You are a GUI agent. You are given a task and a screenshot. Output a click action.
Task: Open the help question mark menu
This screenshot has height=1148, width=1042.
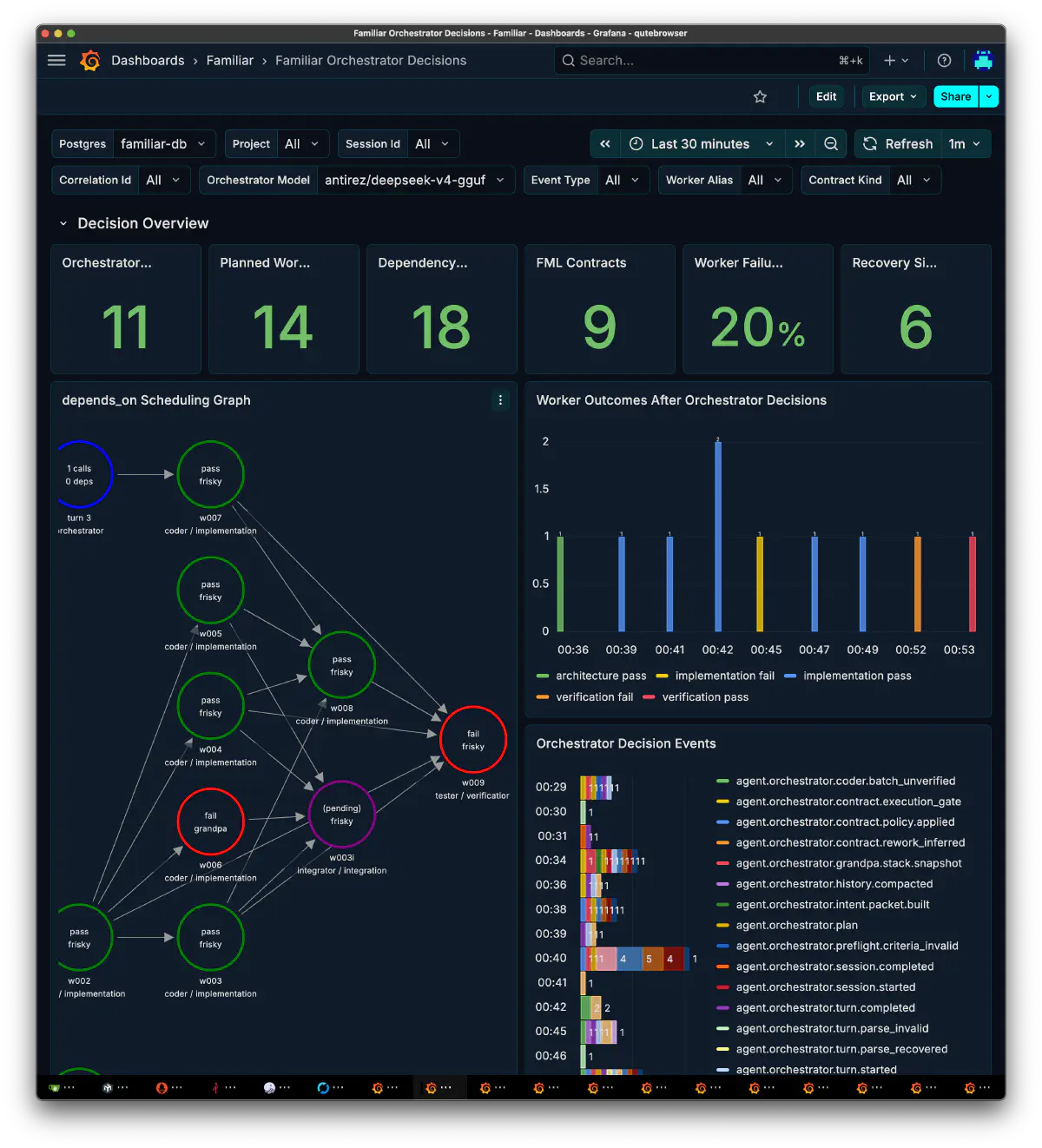pos(944,60)
